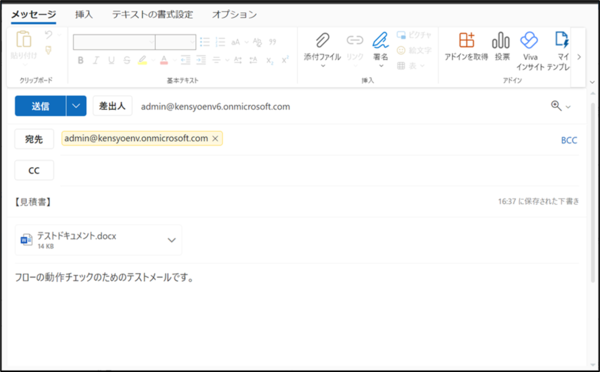Click the Increase Indent icon
The height and width of the screenshot is (372, 600).
click(x=201, y=60)
